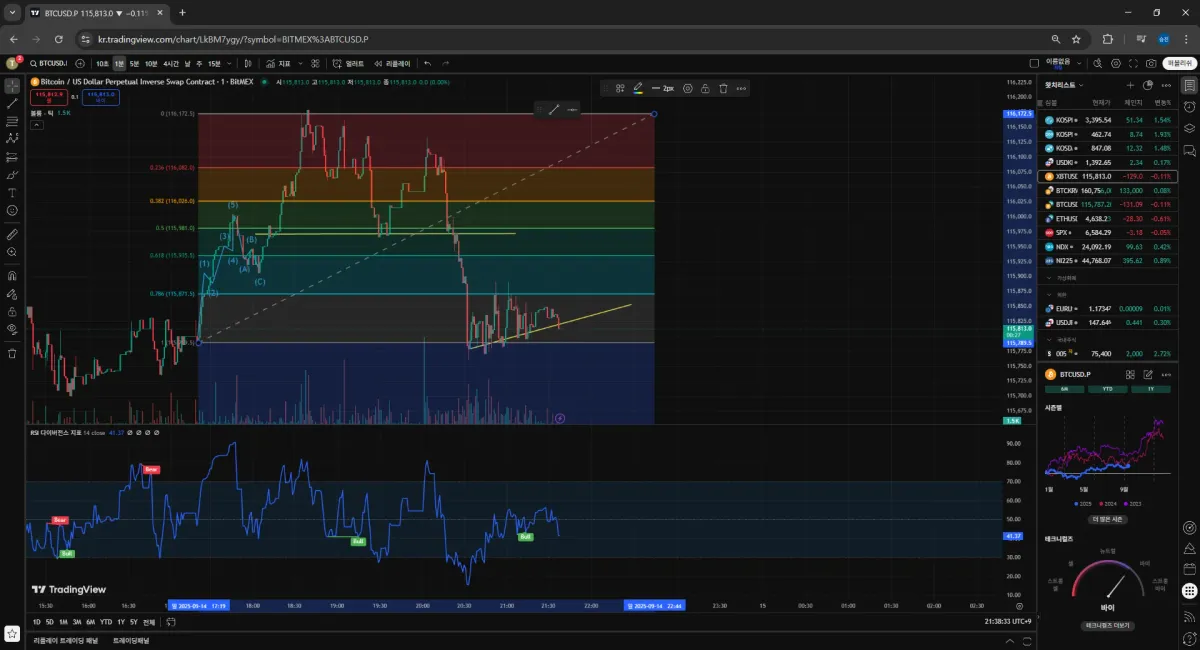
Task: Take a chart snapshot with camera icon
Action: click(1152, 63)
